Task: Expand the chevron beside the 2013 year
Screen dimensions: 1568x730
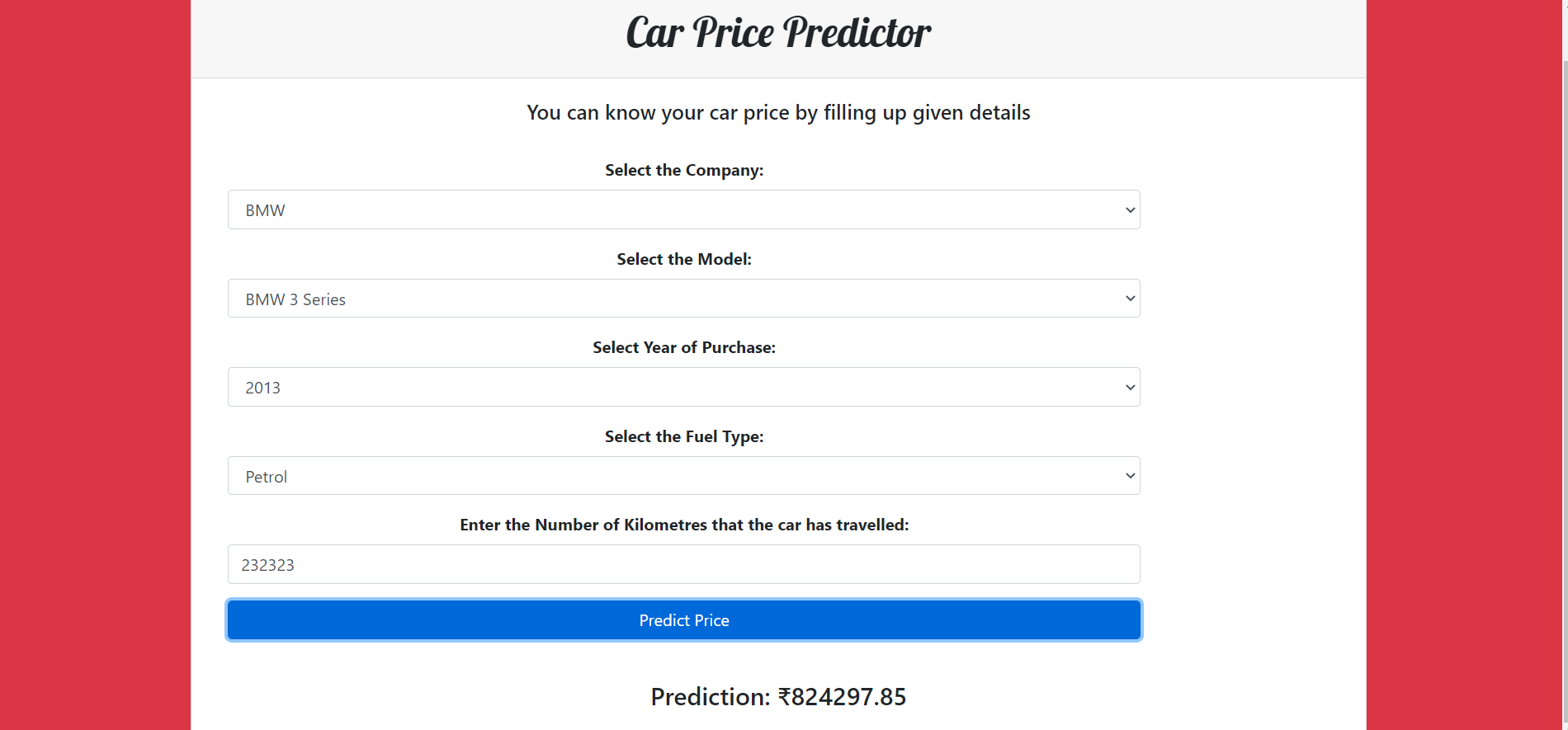Action: click(x=1129, y=386)
